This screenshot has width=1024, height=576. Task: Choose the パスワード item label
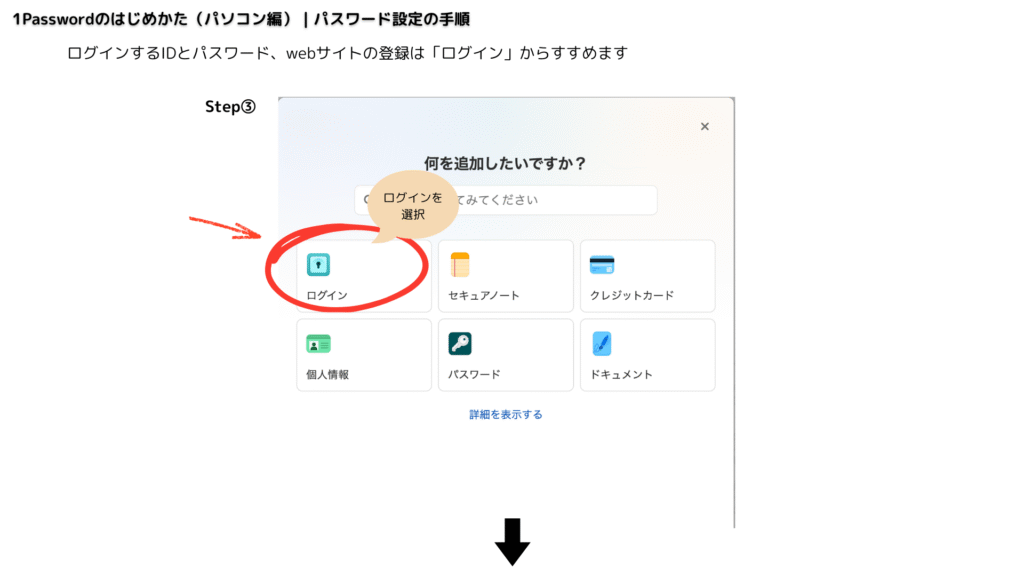pos(474,374)
